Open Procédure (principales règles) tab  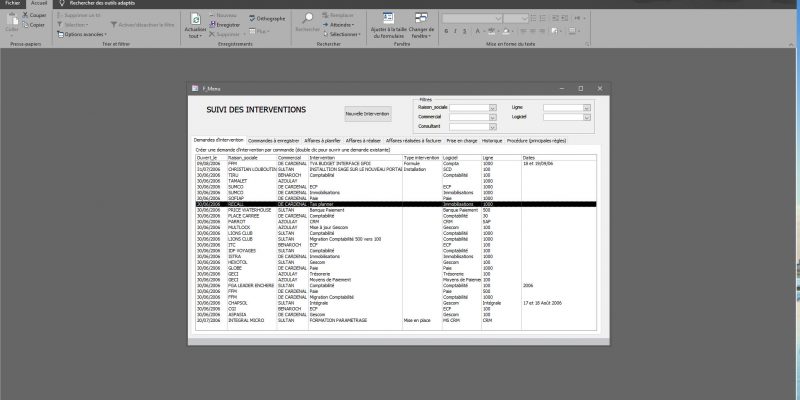coord(536,140)
